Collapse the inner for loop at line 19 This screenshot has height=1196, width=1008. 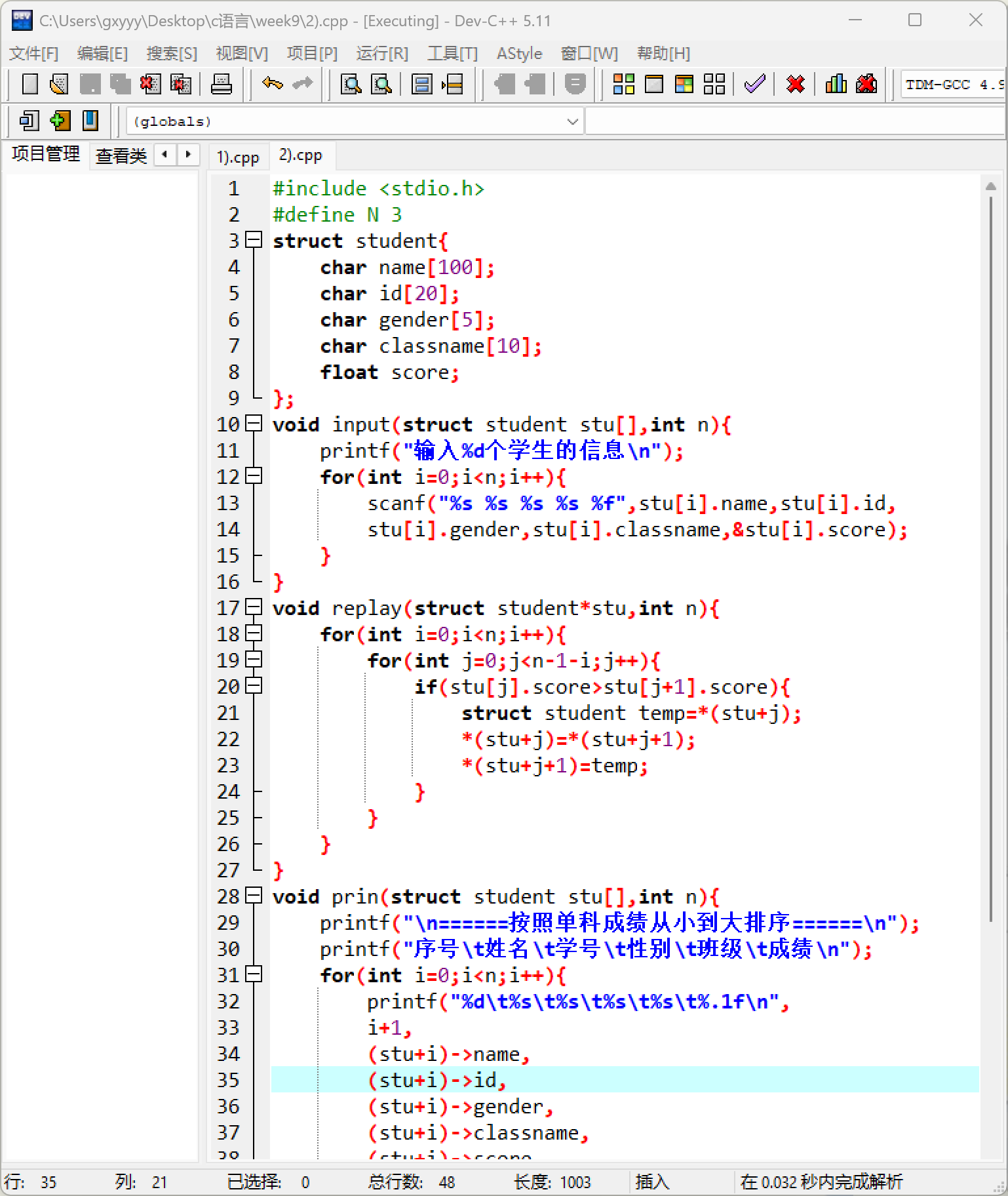254,660
